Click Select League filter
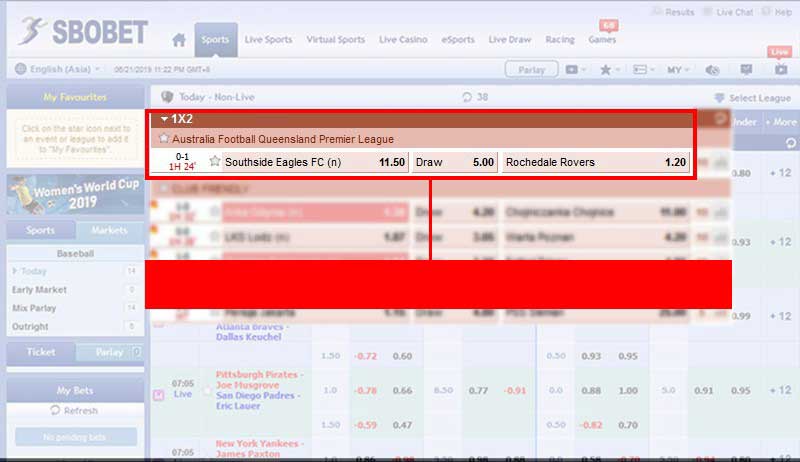The height and width of the screenshot is (462, 800). click(x=753, y=97)
